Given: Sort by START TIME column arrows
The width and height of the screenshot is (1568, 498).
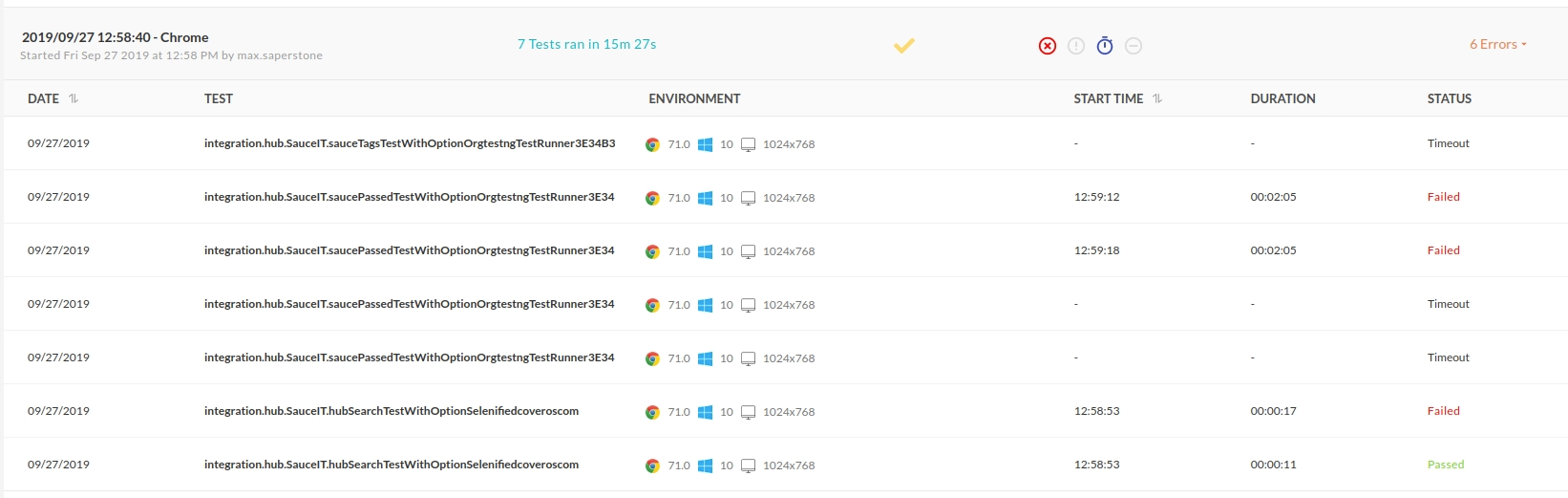Looking at the screenshot, I should (1157, 98).
